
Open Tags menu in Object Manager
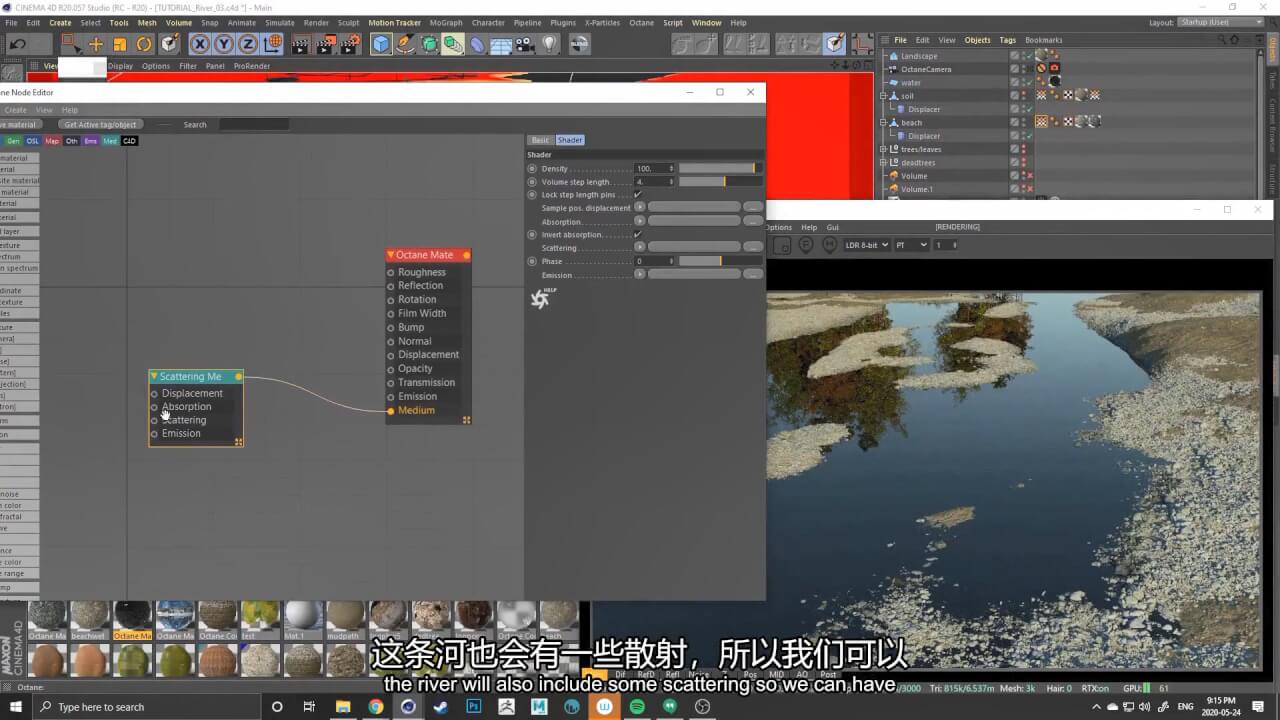tap(1008, 40)
